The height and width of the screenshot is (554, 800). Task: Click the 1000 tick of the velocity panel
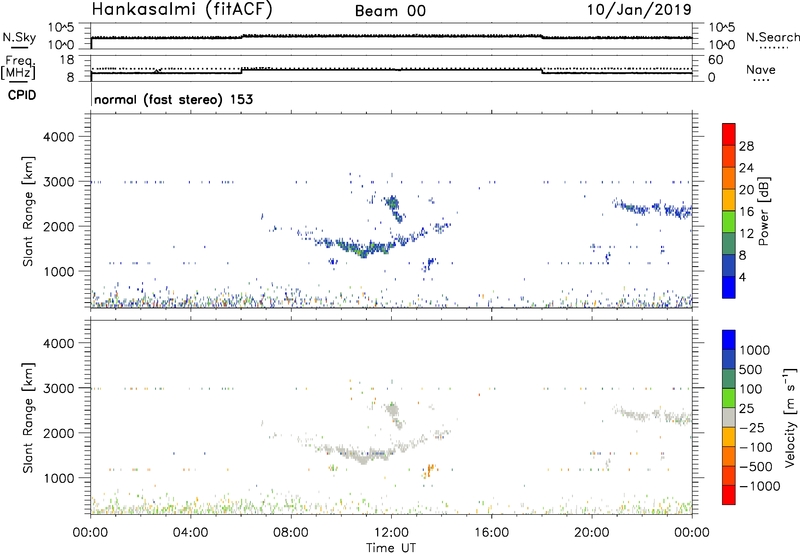[x=58, y=478]
